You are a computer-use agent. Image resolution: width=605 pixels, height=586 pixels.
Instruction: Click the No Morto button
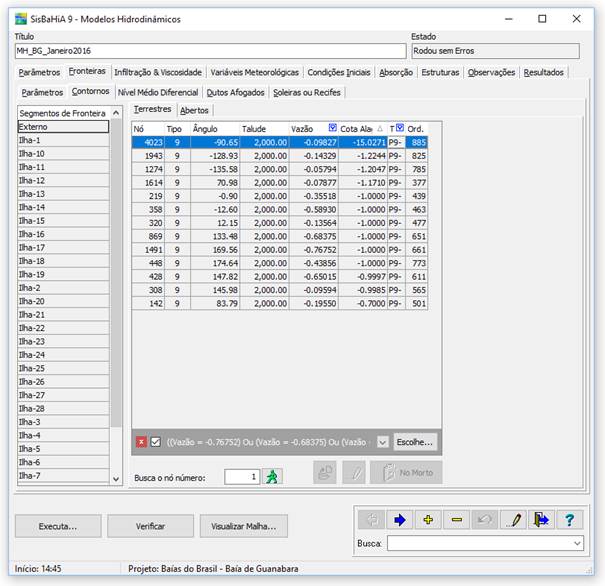[406, 472]
